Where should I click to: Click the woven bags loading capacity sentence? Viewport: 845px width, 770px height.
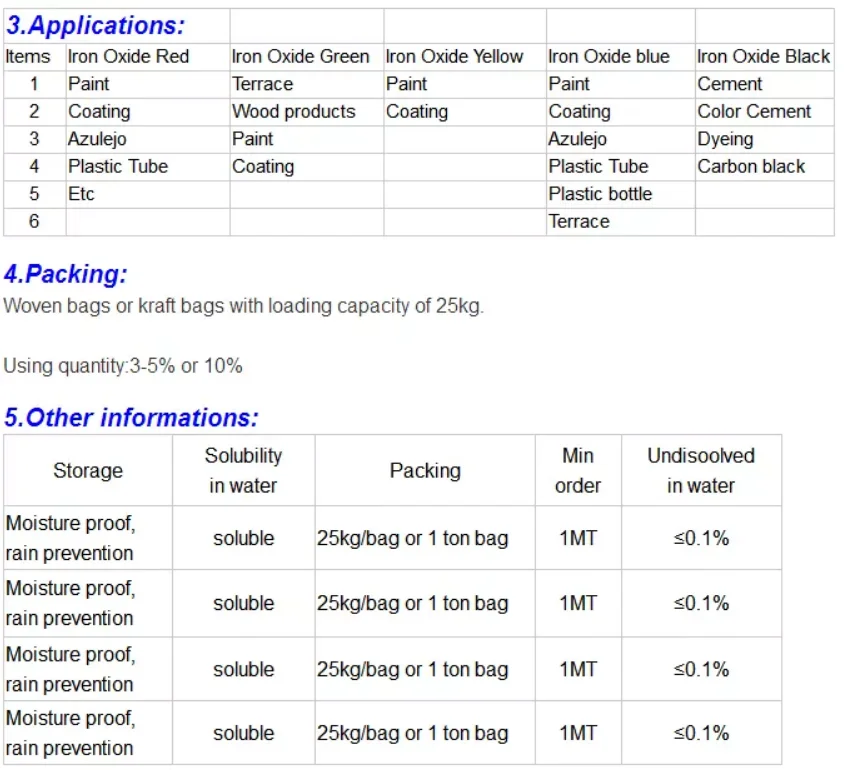tap(243, 306)
